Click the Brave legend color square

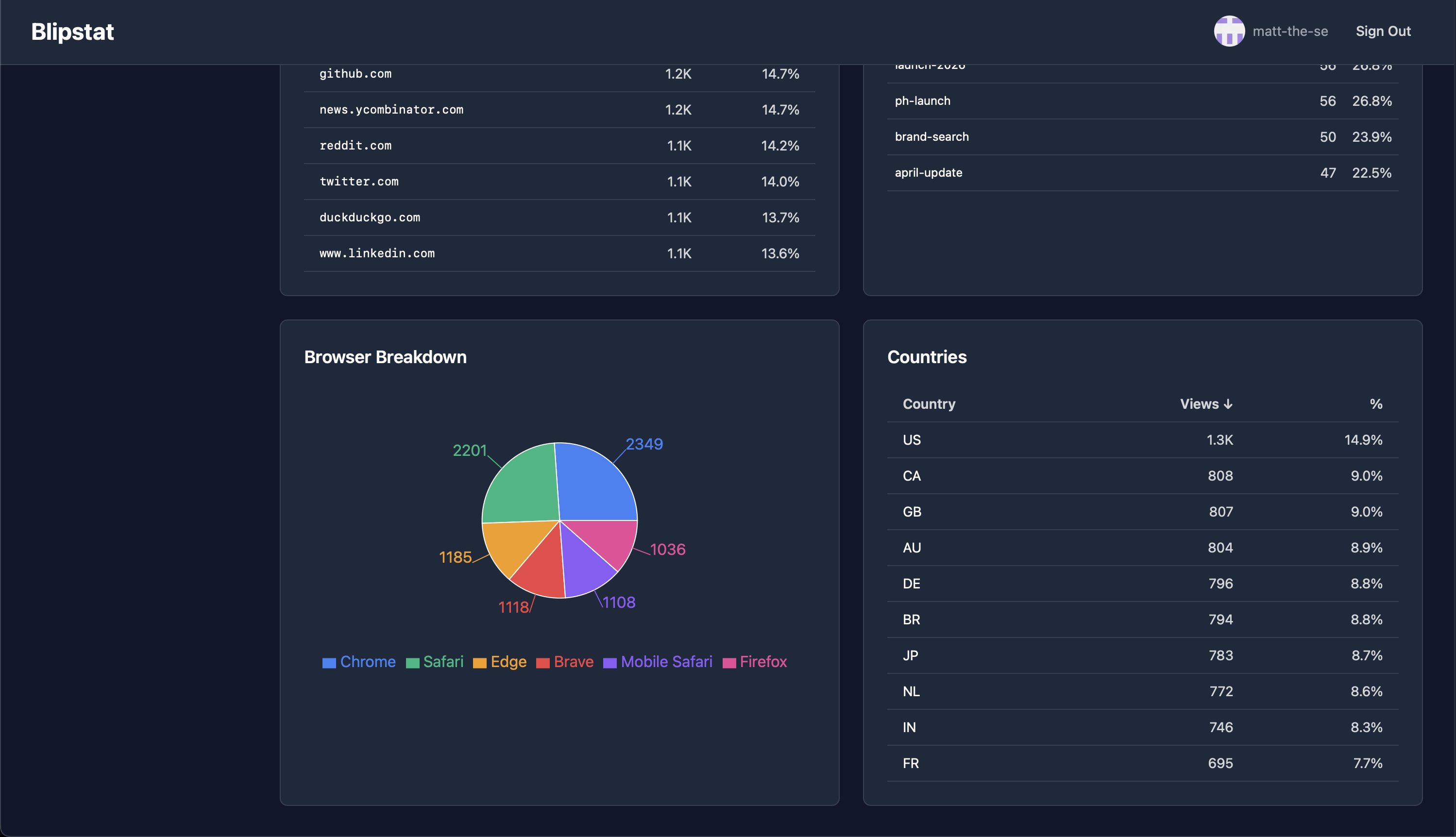pyautogui.click(x=543, y=662)
